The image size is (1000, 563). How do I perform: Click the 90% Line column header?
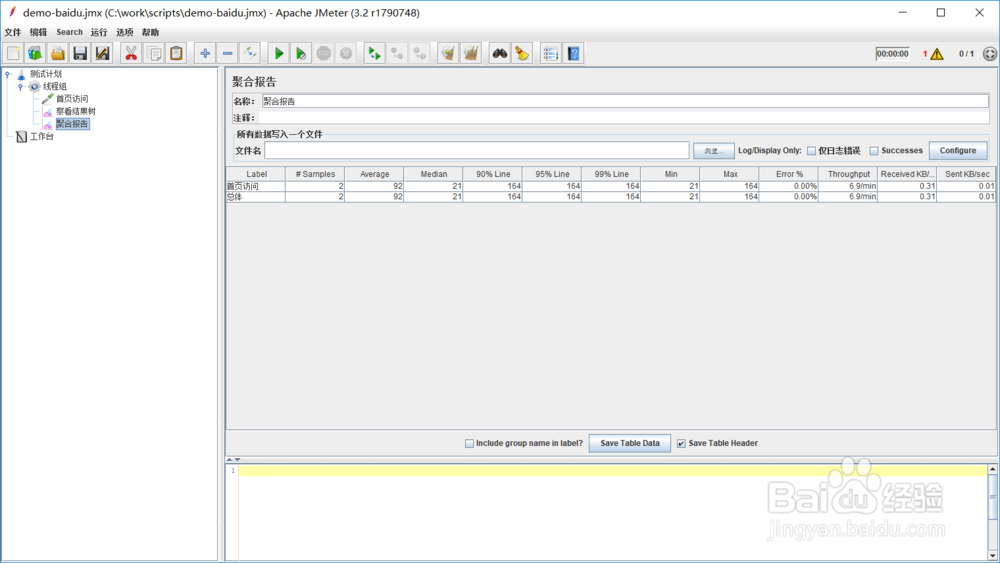493,174
